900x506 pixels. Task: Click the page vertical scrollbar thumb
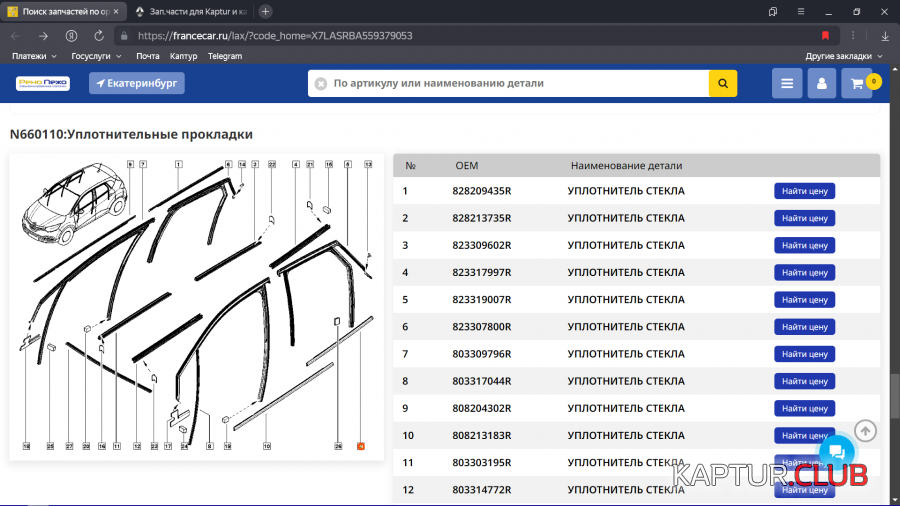point(893,390)
